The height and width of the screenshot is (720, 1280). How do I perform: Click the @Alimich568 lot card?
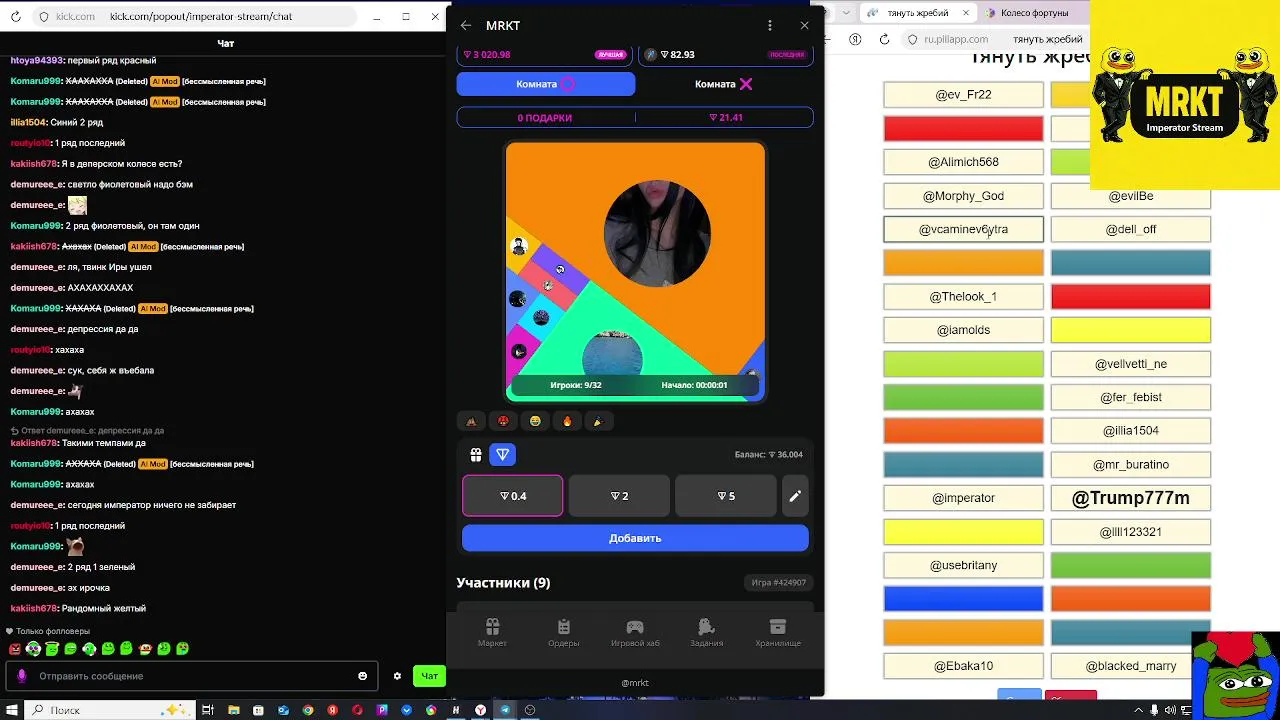click(x=963, y=162)
